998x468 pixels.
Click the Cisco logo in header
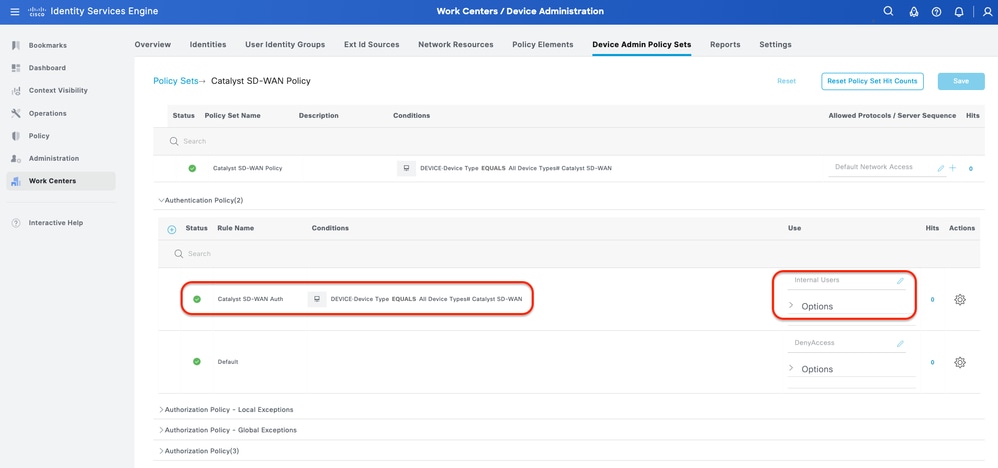click(36, 11)
